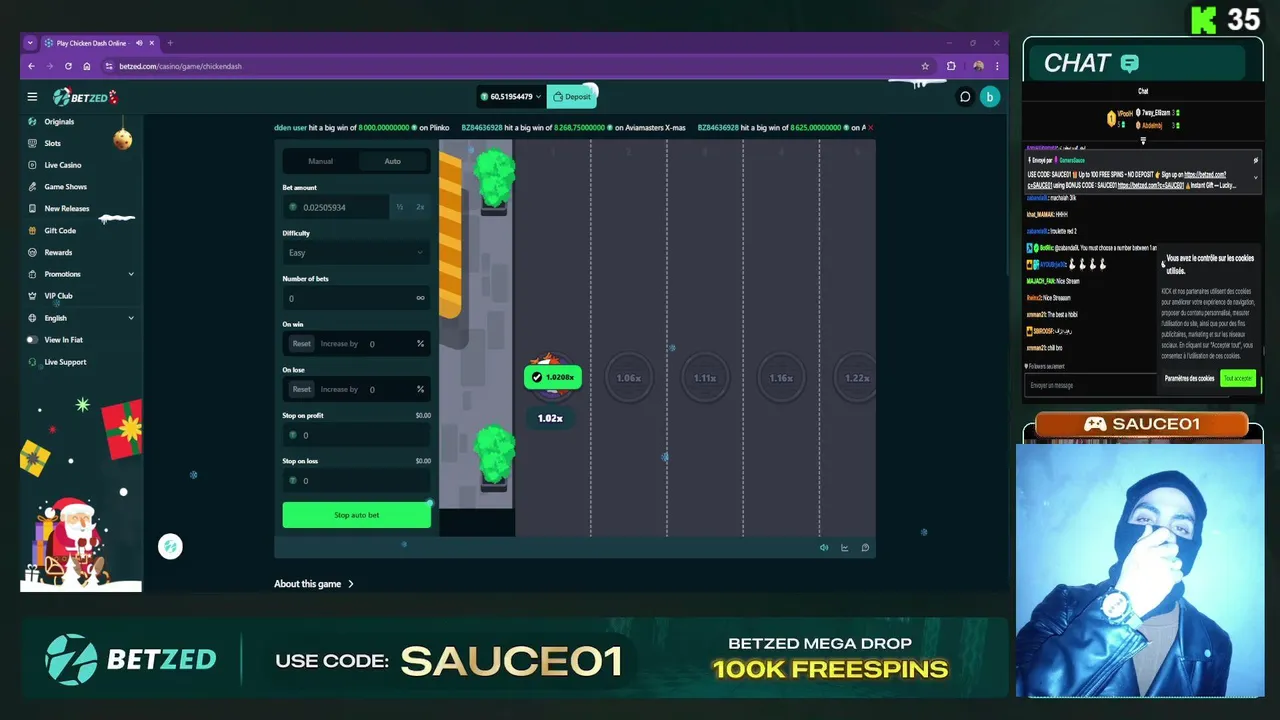Open the balance currency dropdown

pos(510,97)
